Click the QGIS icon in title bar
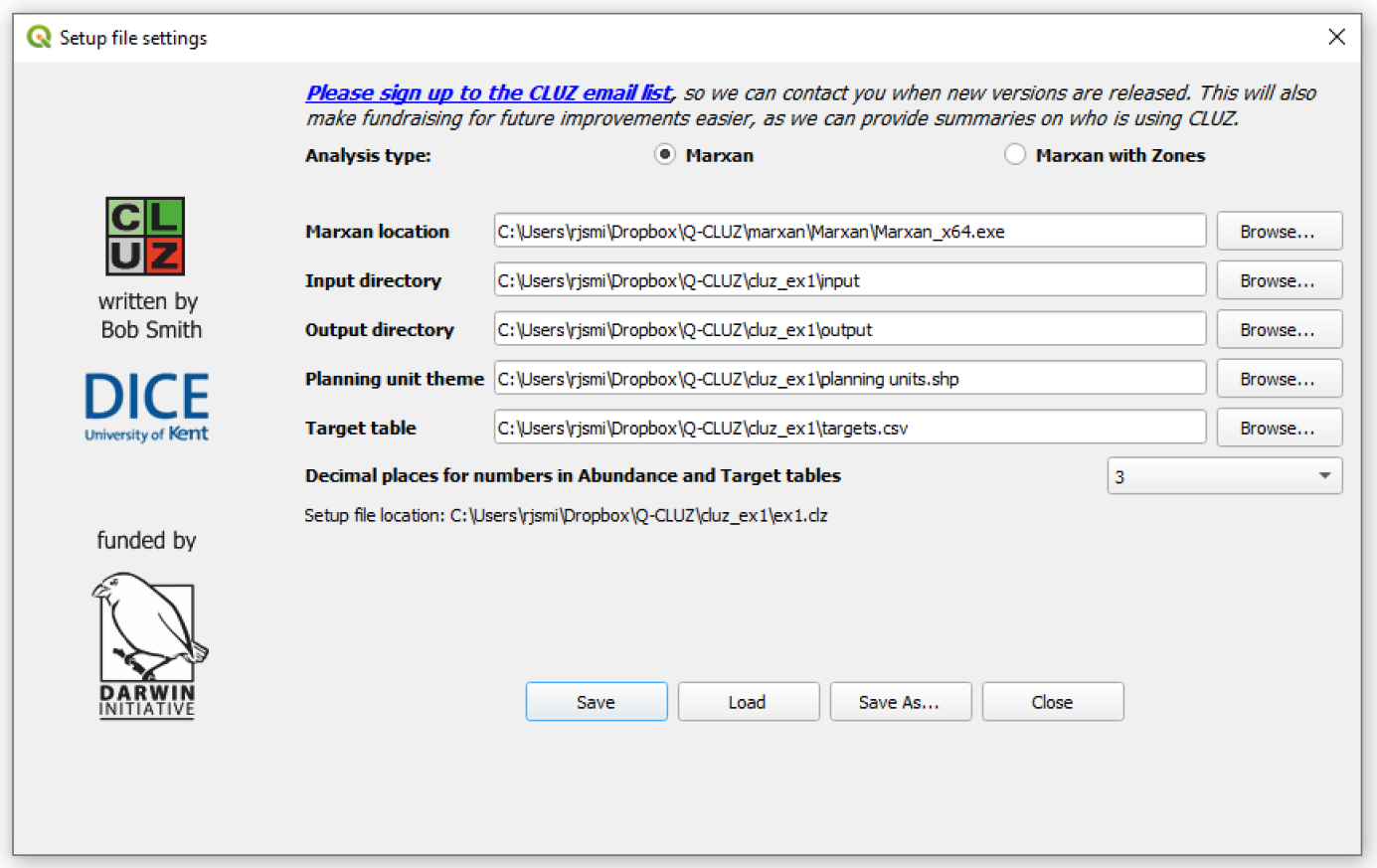1377x868 pixels. pyautogui.click(x=39, y=38)
